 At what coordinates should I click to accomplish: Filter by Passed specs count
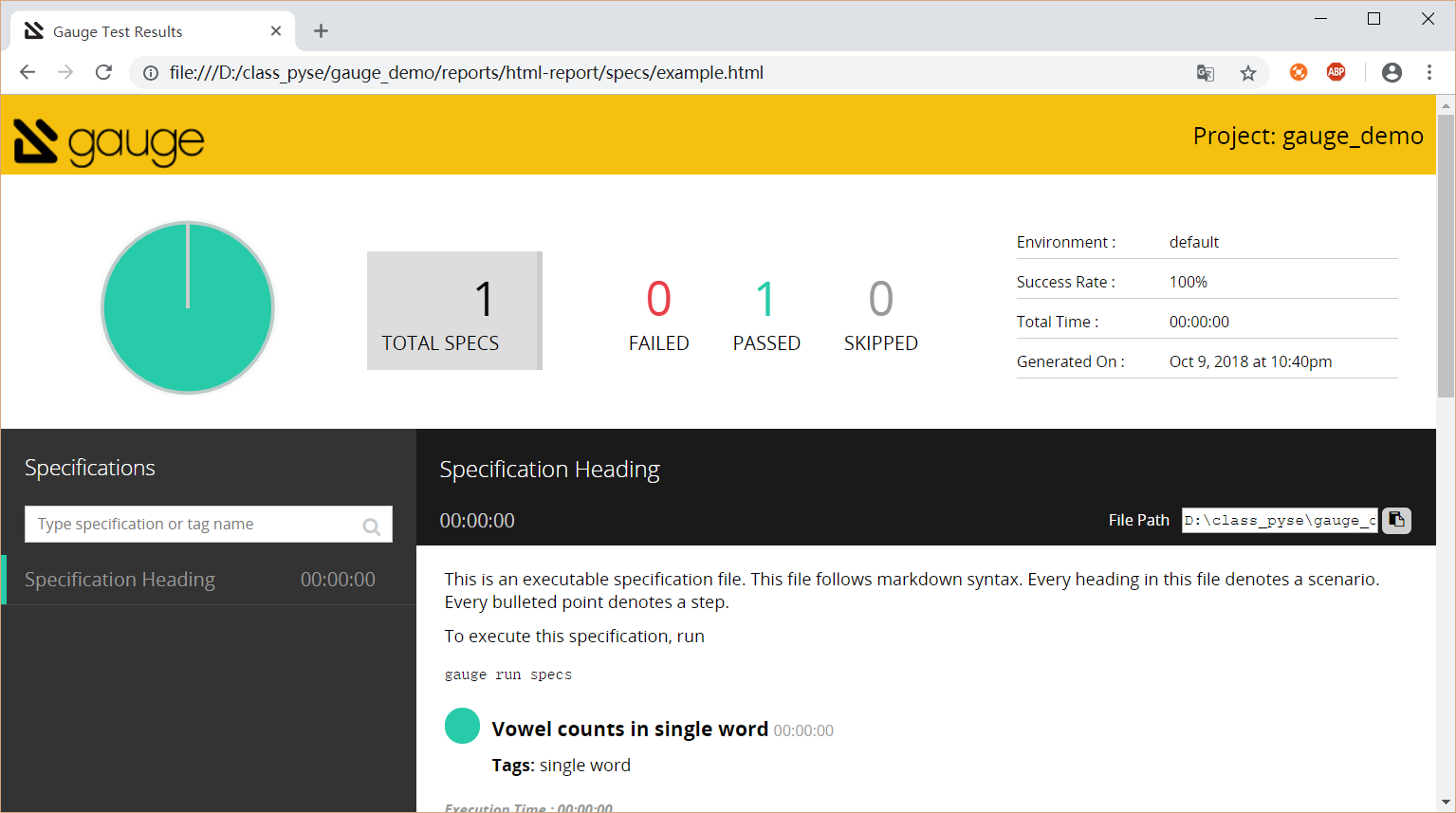[766, 315]
